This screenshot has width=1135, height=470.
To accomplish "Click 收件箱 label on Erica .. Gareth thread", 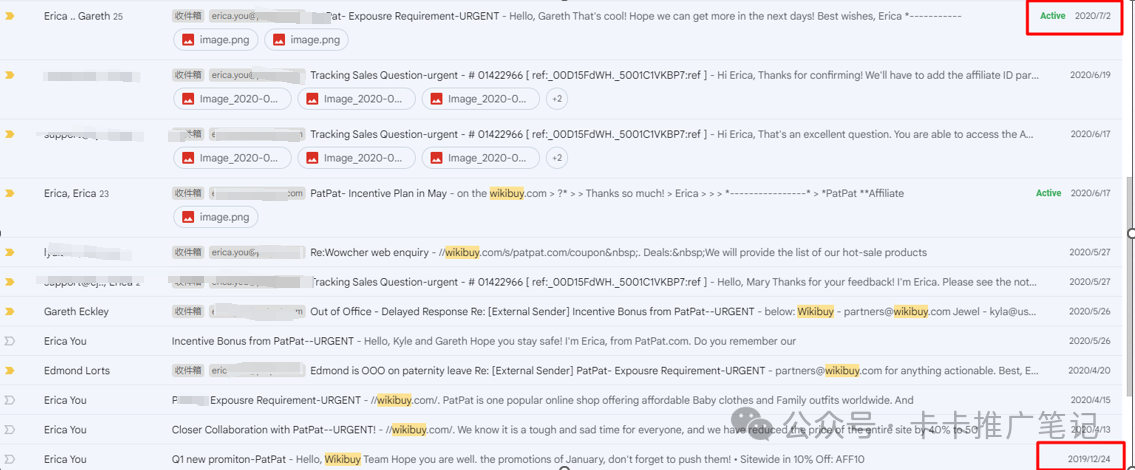I will [x=188, y=15].
